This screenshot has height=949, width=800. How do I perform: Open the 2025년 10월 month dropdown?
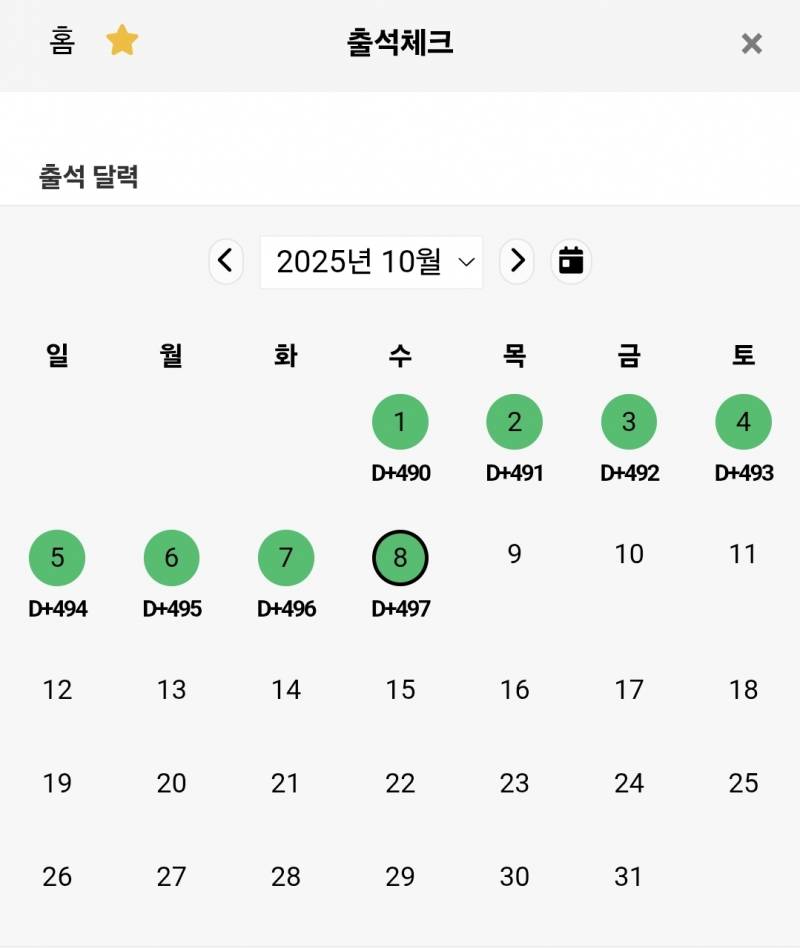pyautogui.click(x=371, y=262)
